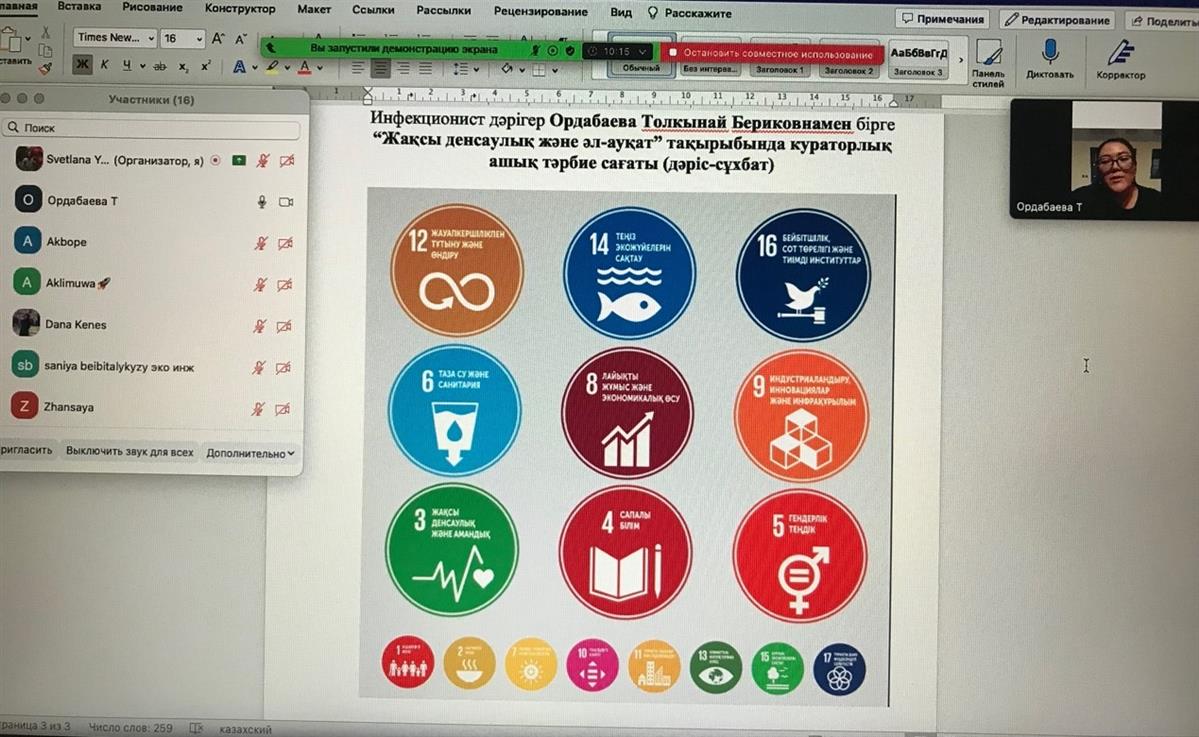Click the Dictate microphone icon

(x=1049, y=53)
